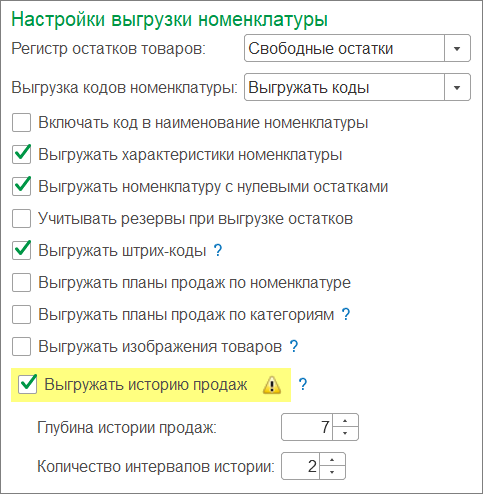This screenshot has height=494, width=483.
Task: Open help icon next to Выгружать штрих-коды
Action: click(218, 250)
